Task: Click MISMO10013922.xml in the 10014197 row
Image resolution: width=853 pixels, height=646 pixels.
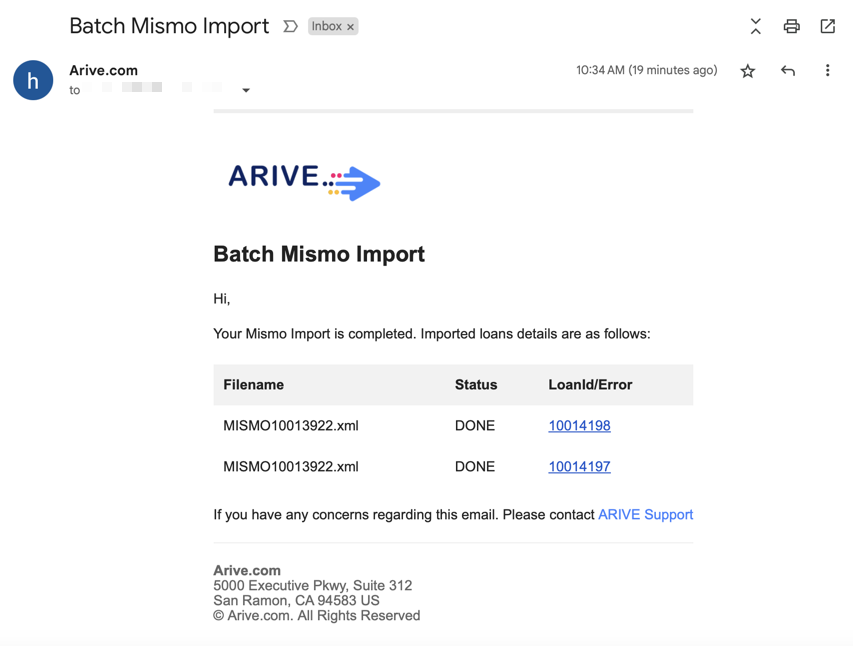Action: 291,466
